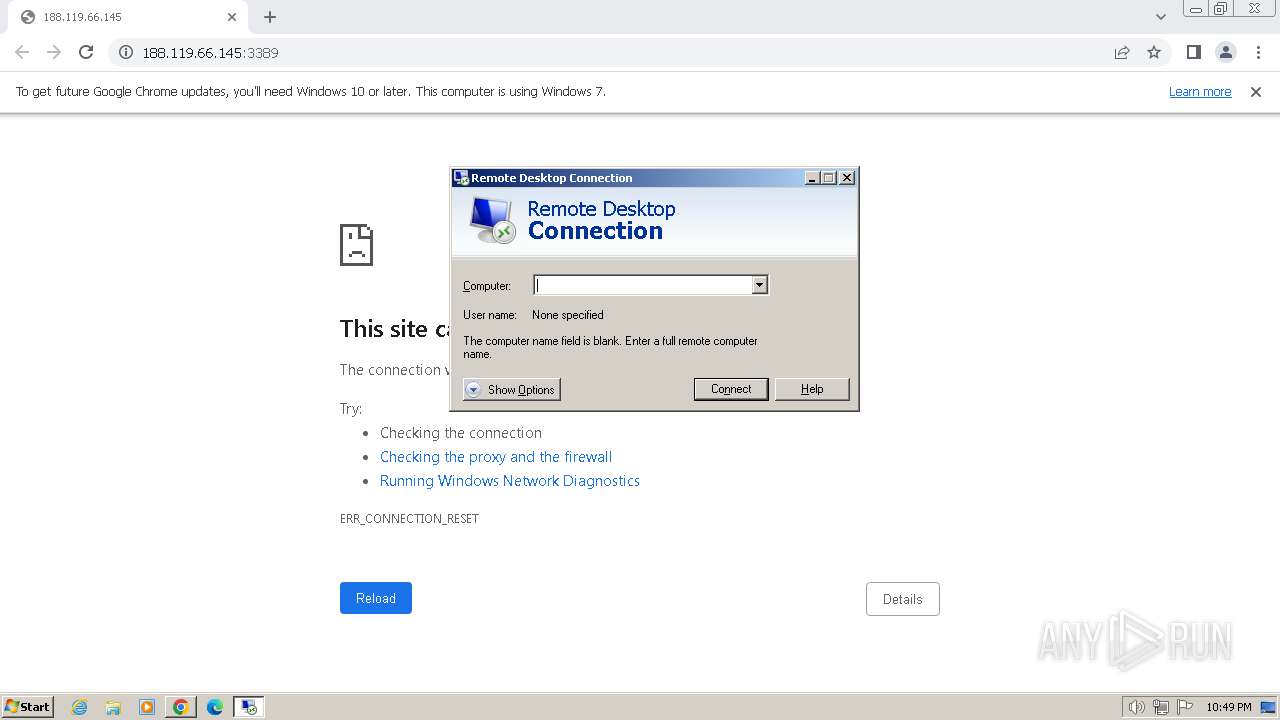
Task: Open Checking the proxy and the firewall link
Action: pyautogui.click(x=496, y=457)
